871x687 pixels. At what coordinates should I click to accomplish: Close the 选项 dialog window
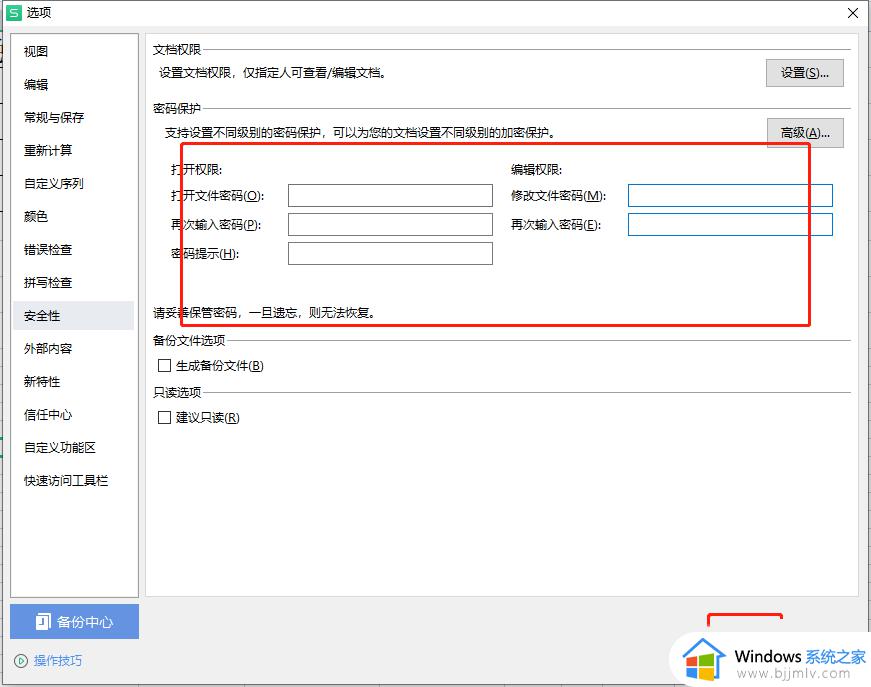pos(853,13)
